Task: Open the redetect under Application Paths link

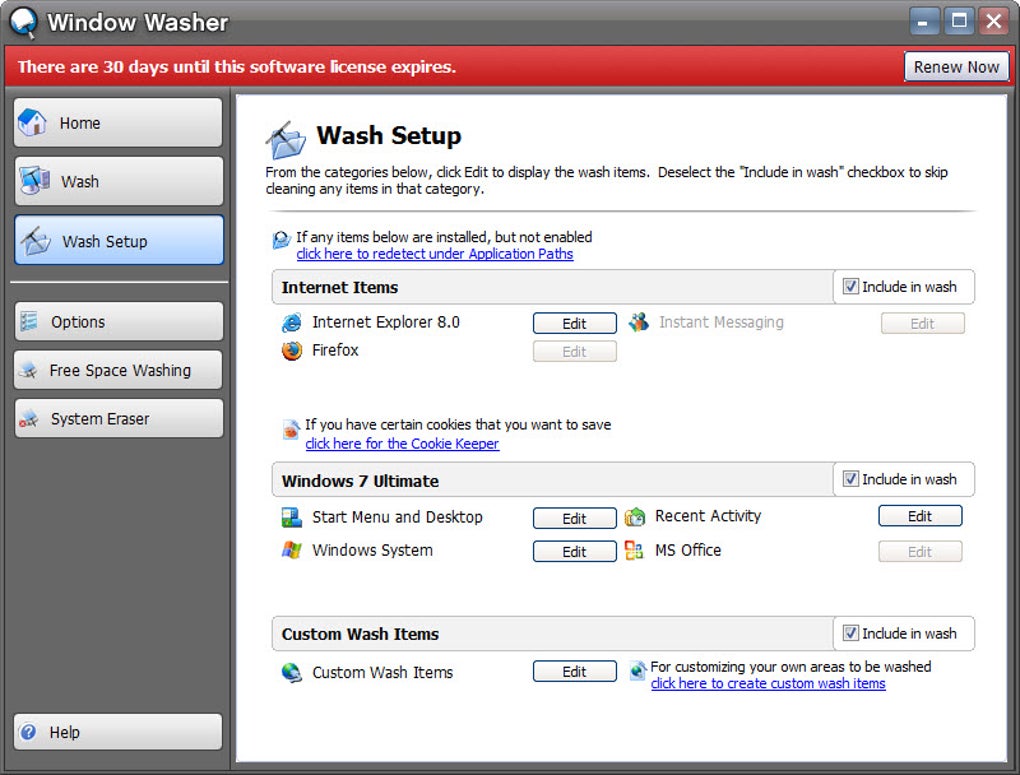Action: (435, 254)
